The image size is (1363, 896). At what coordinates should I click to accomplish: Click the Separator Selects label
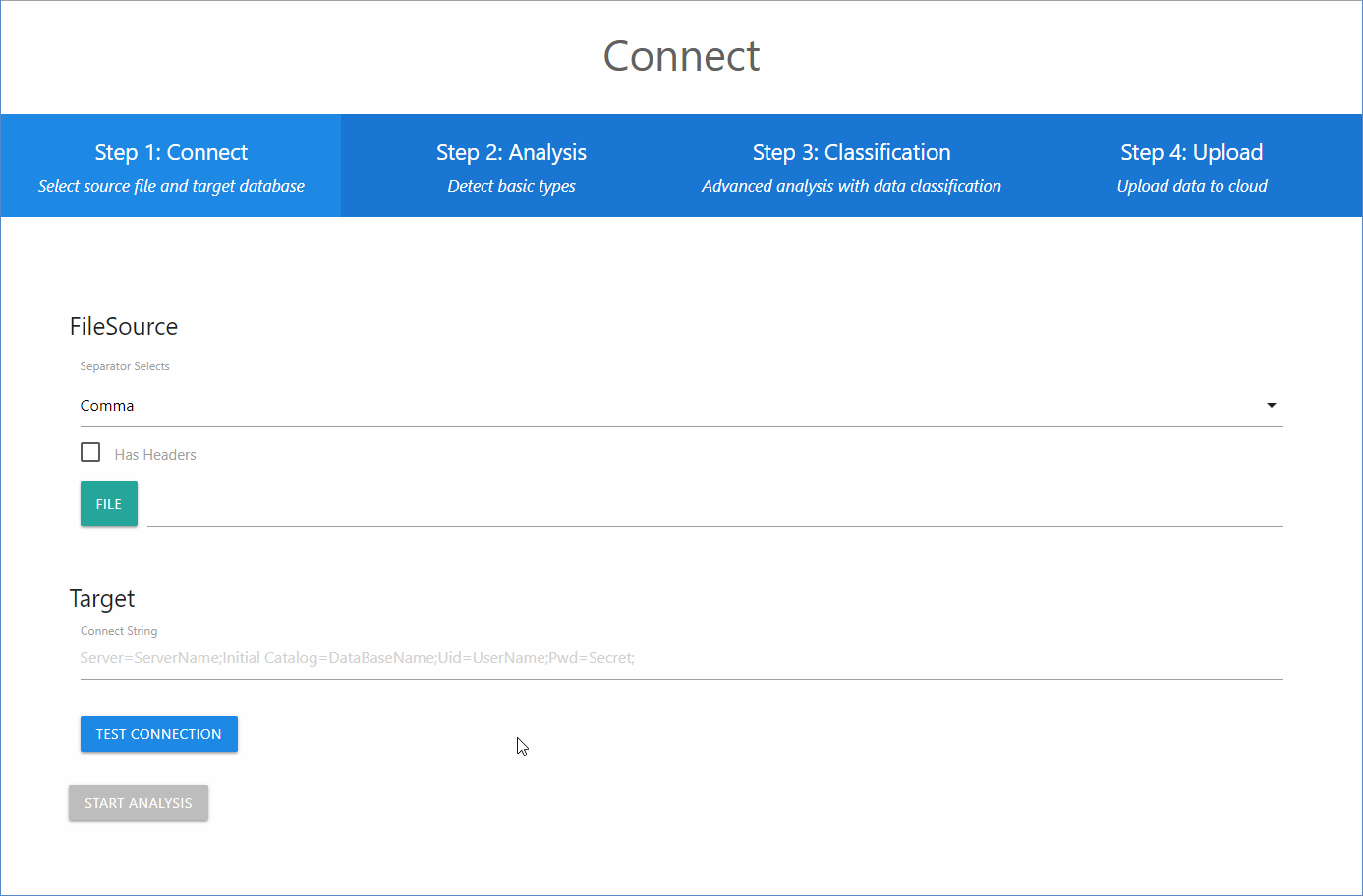[x=125, y=366]
